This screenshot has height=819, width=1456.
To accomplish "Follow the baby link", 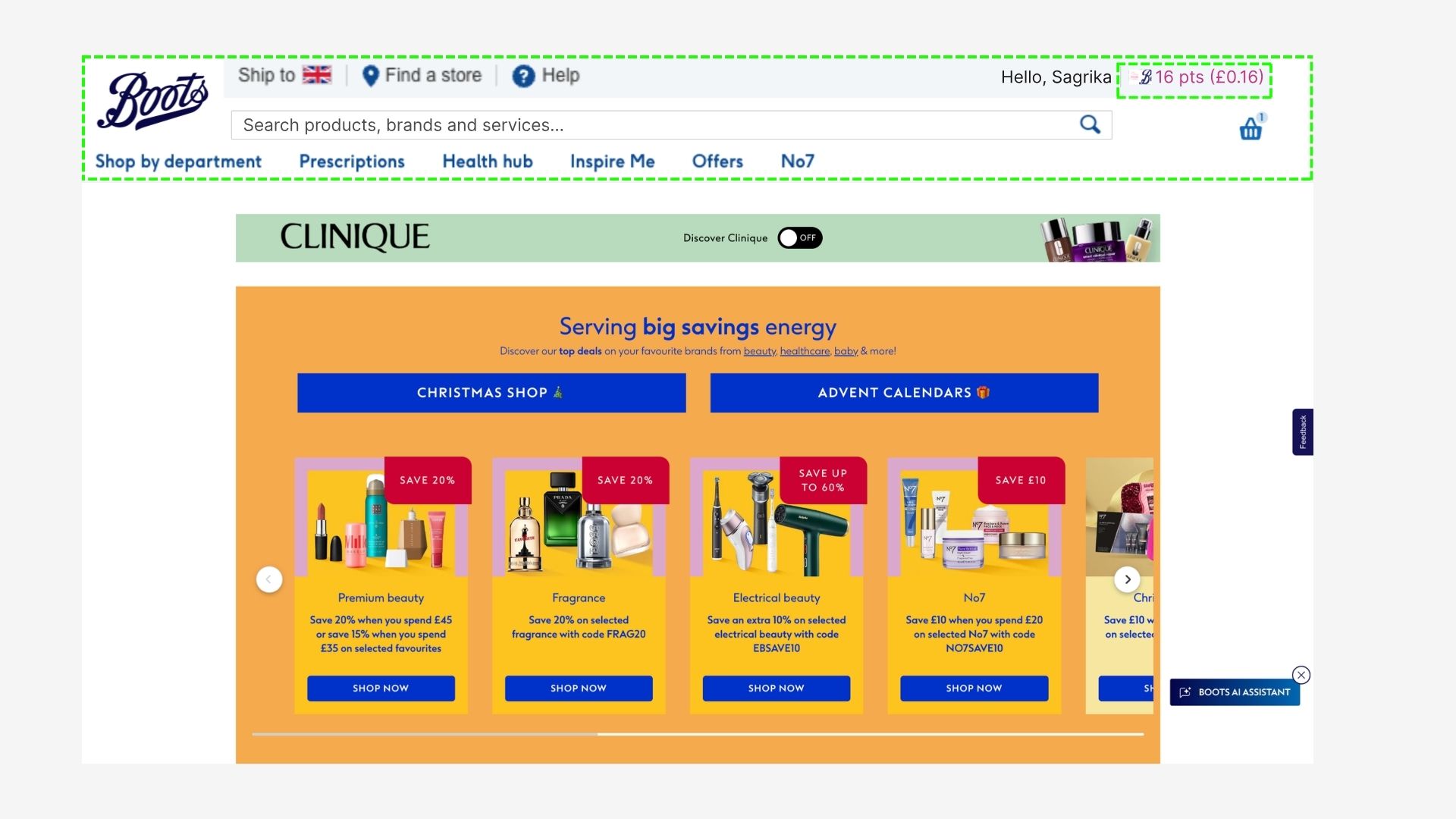I will pyautogui.click(x=846, y=351).
